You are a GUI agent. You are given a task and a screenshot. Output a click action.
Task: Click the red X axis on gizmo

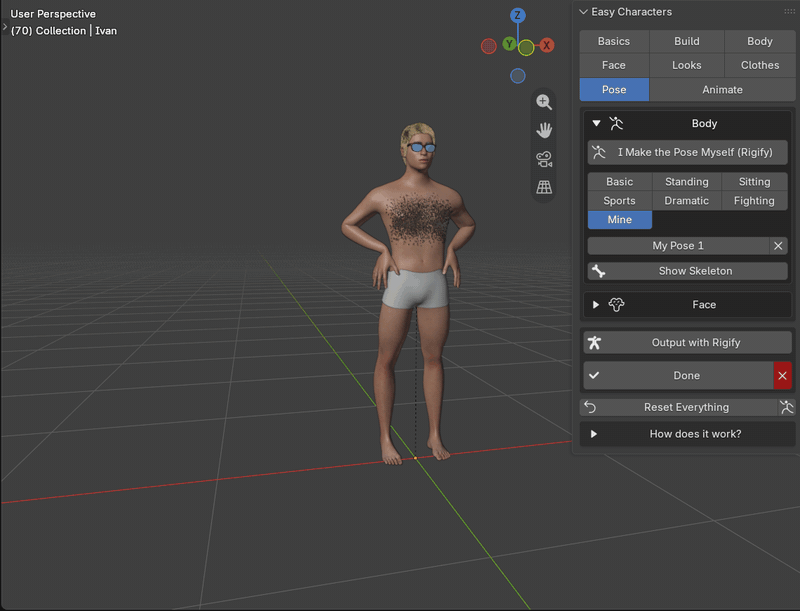click(x=546, y=45)
